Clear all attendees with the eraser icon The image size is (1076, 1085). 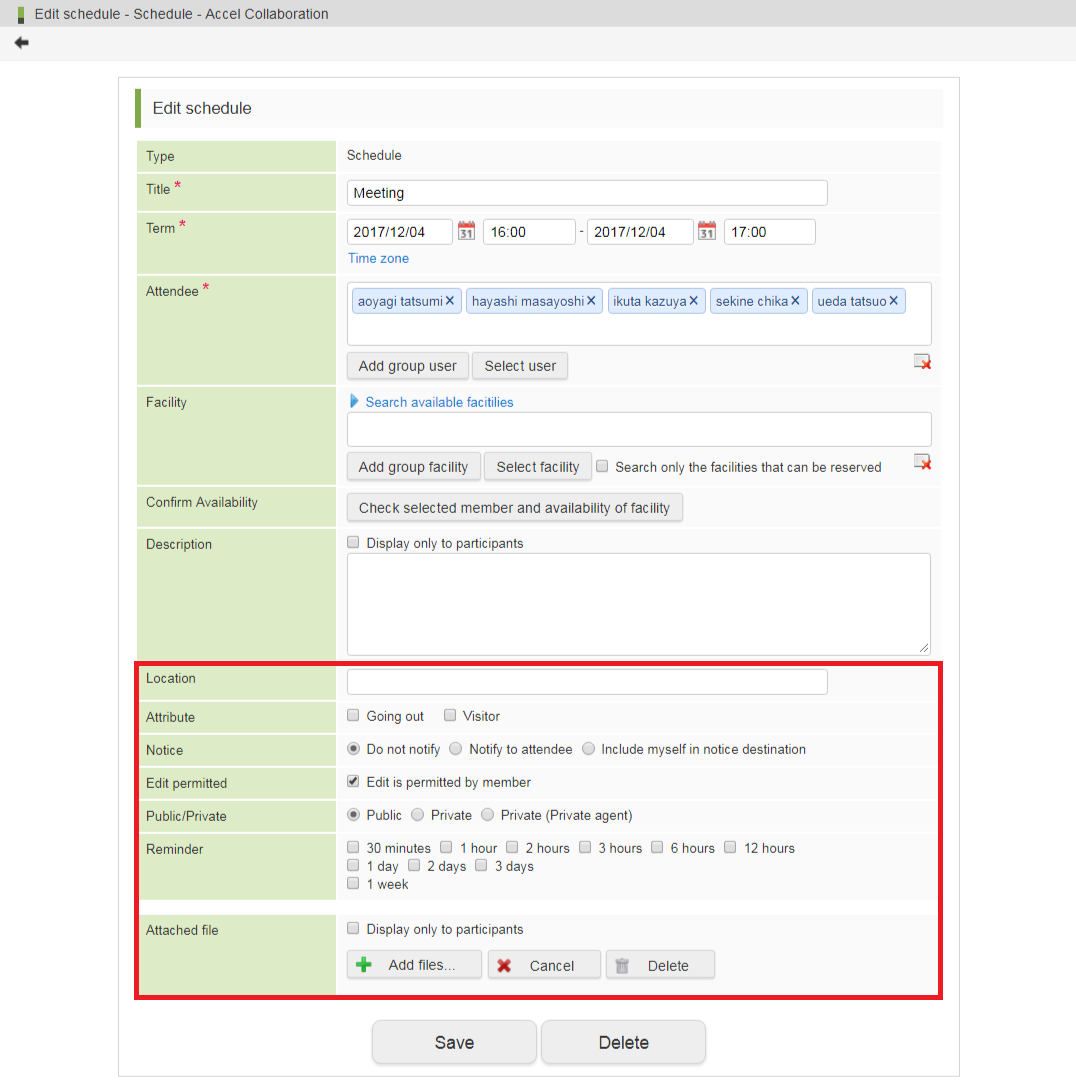pyautogui.click(x=922, y=362)
